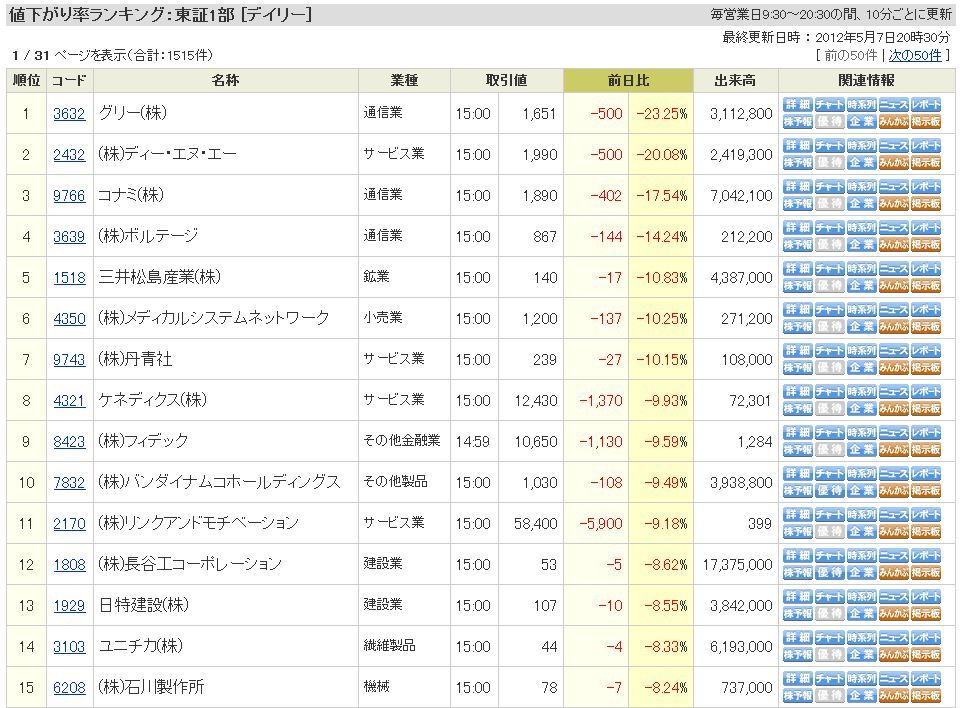Open stock code 3632 link
This screenshot has height=708, width=969.
pos(69,114)
